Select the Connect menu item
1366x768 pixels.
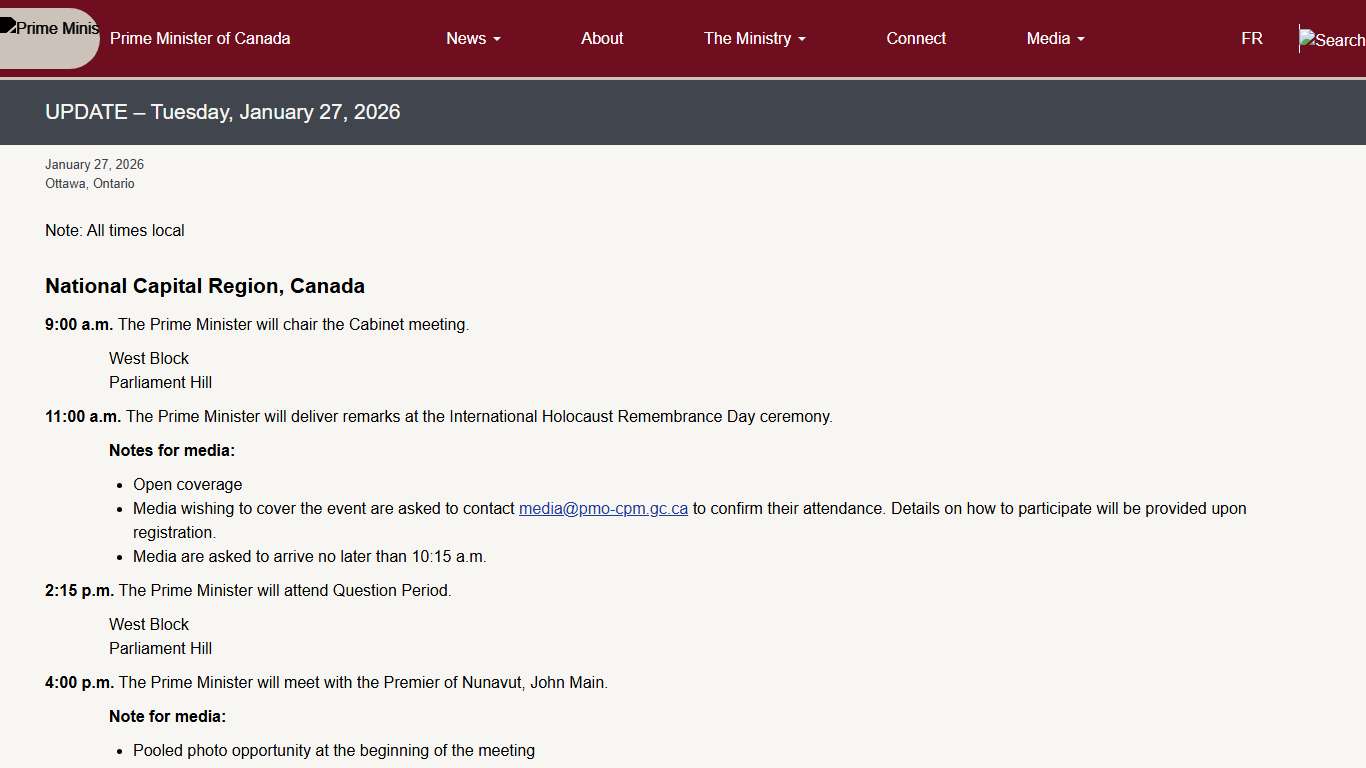[915, 38]
